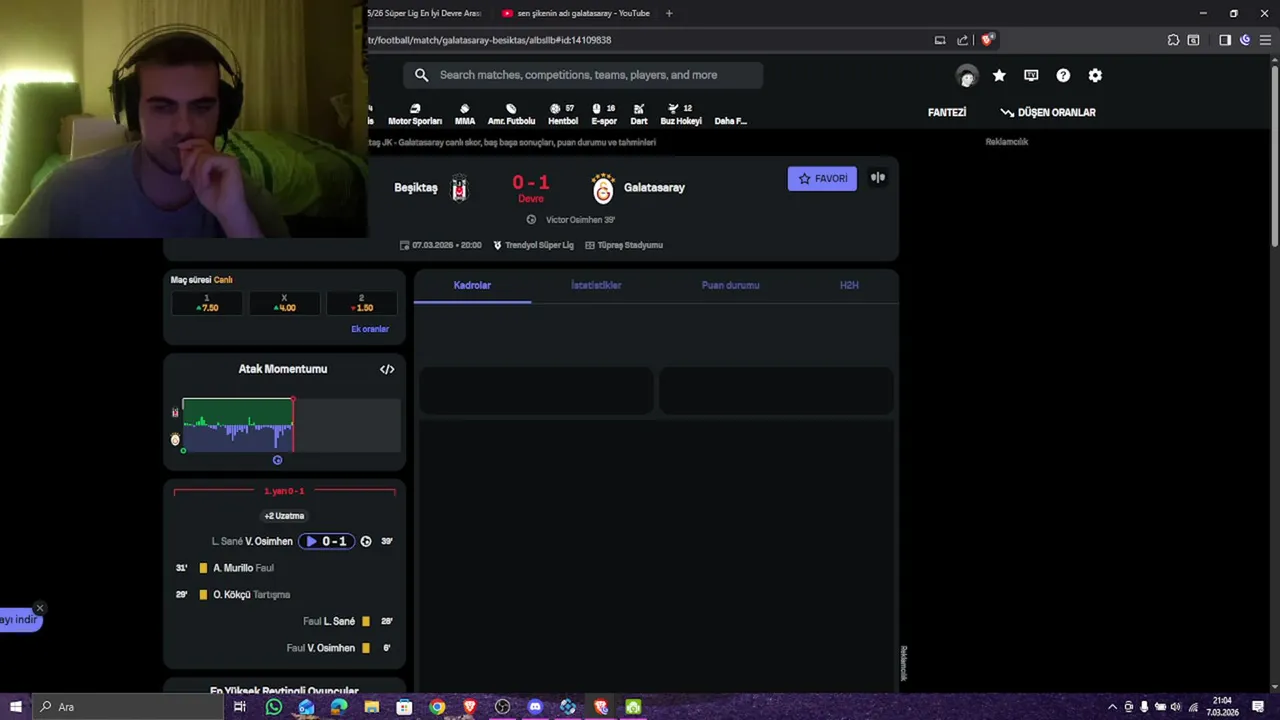
Task: Switch to the Puan durumu tab
Action: coord(730,285)
